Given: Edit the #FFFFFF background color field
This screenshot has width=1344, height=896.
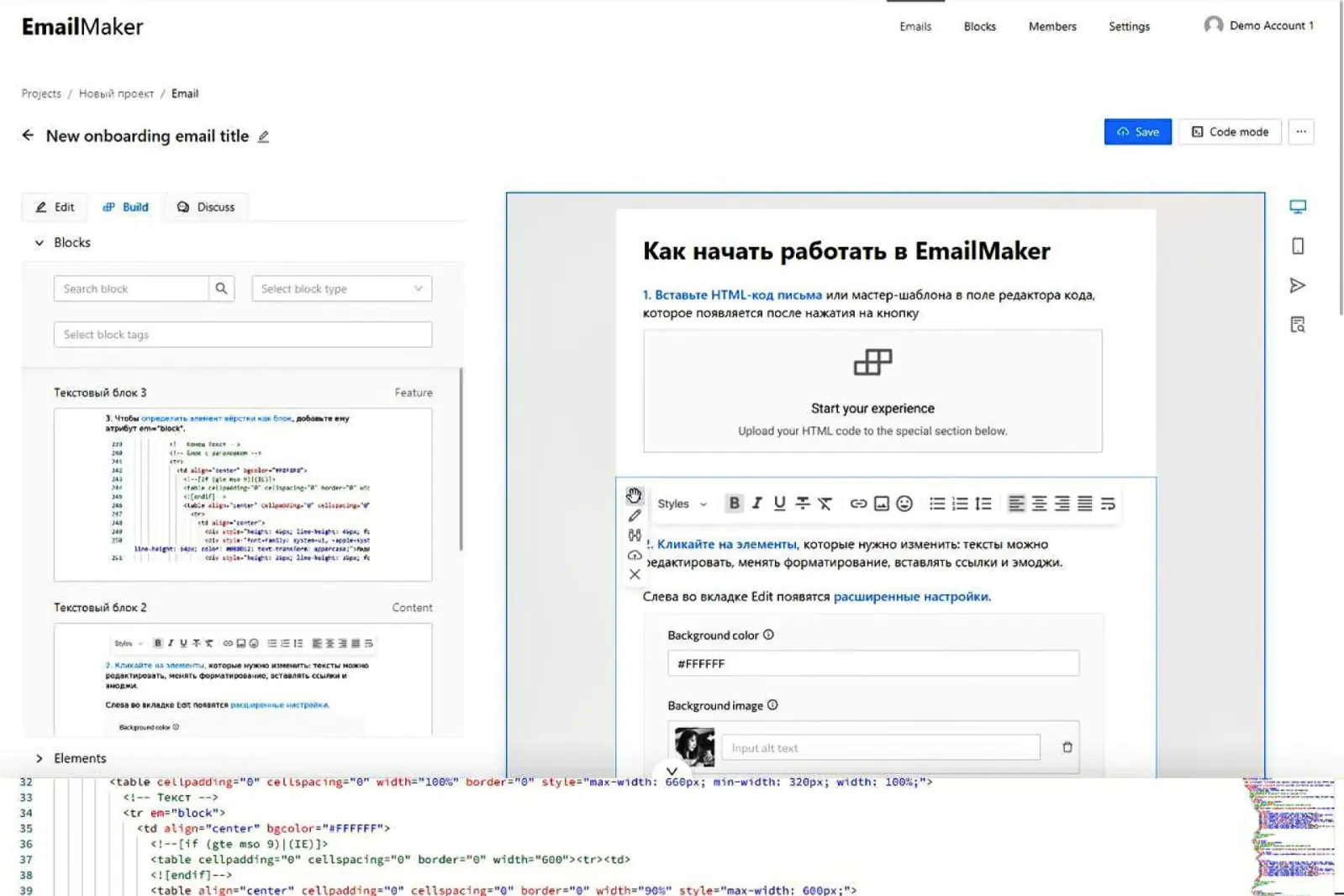Looking at the screenshot, I should click(873, 663).
